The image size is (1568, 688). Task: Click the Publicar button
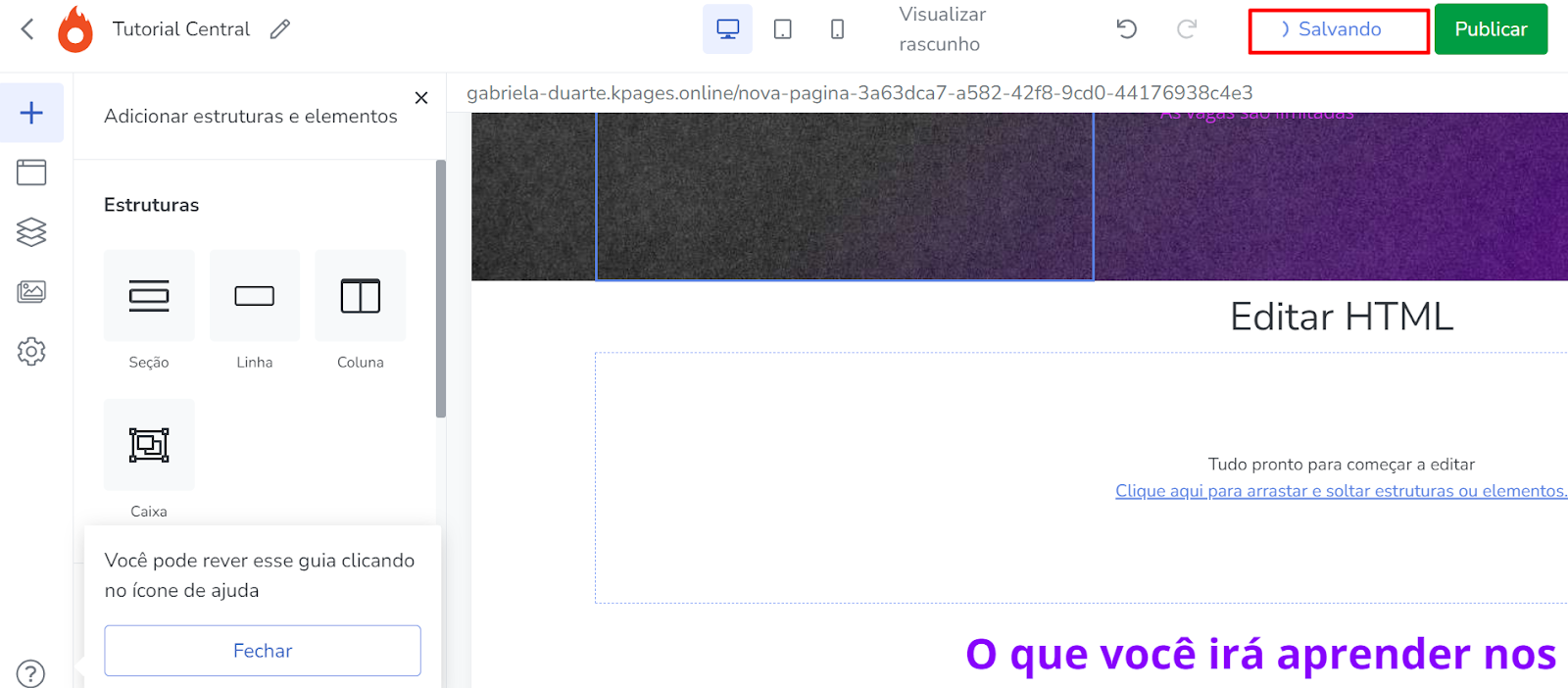(x=1491, y=29)
